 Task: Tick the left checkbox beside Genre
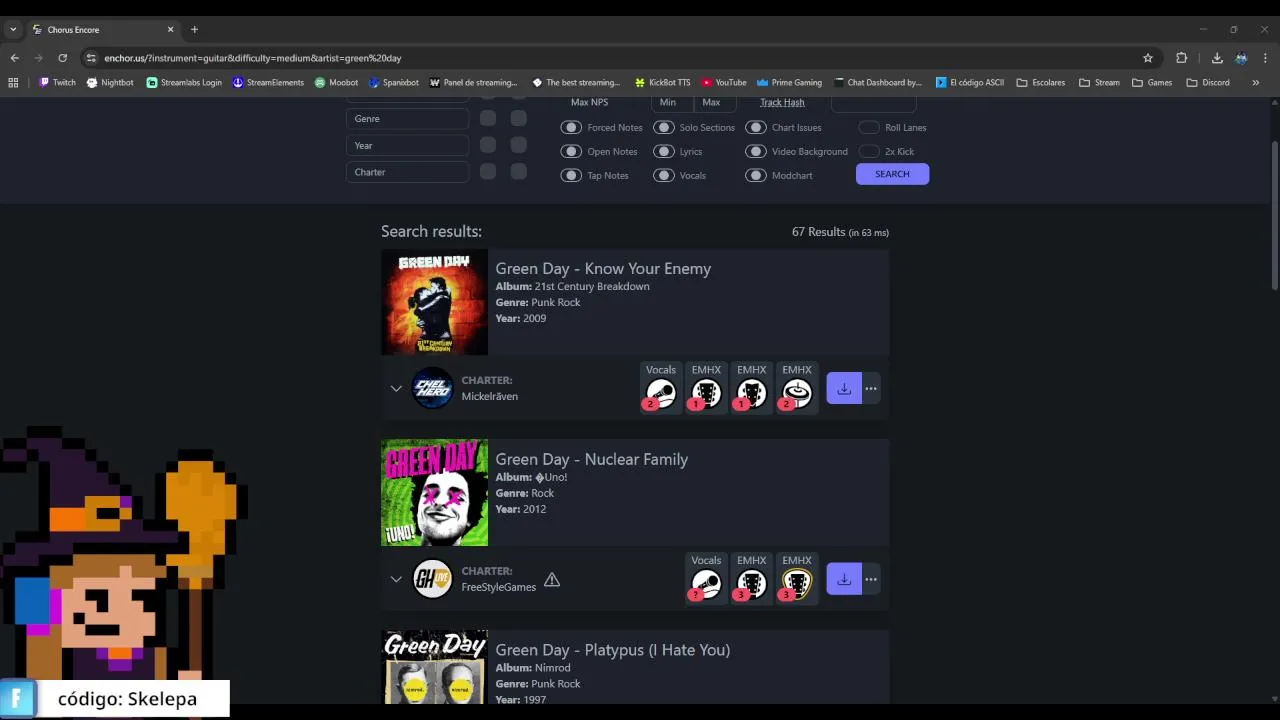pos(488,118)
